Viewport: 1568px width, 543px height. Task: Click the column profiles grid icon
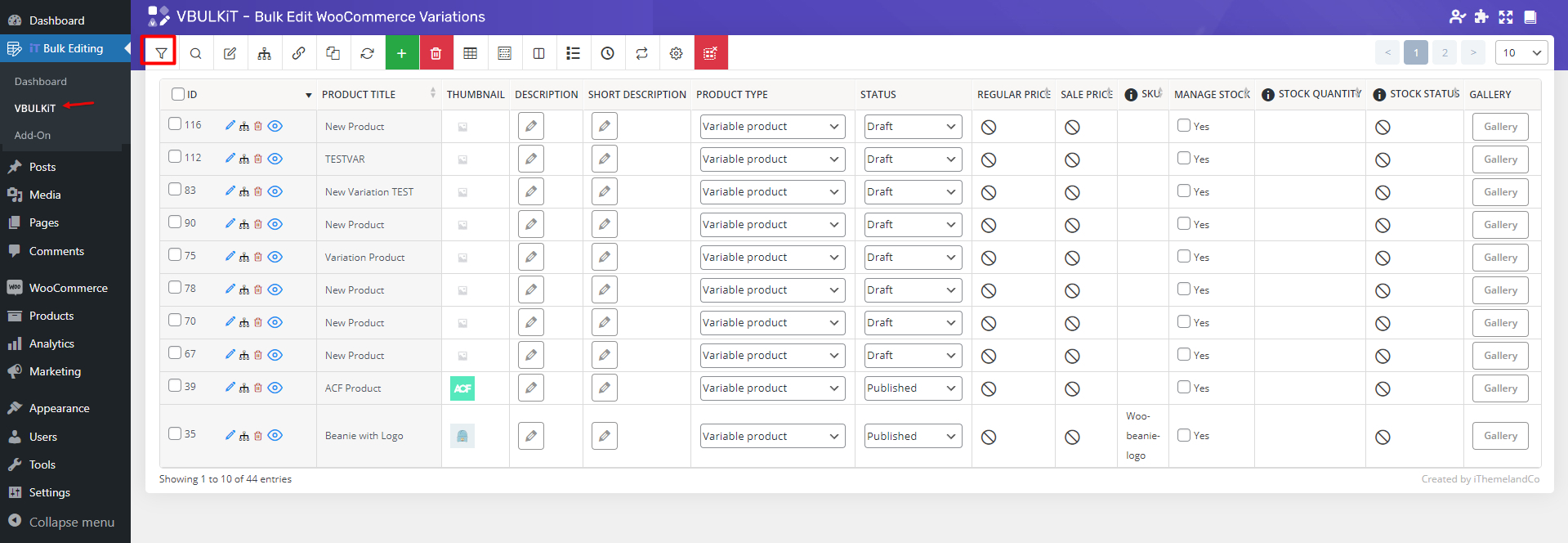(505, 53)
